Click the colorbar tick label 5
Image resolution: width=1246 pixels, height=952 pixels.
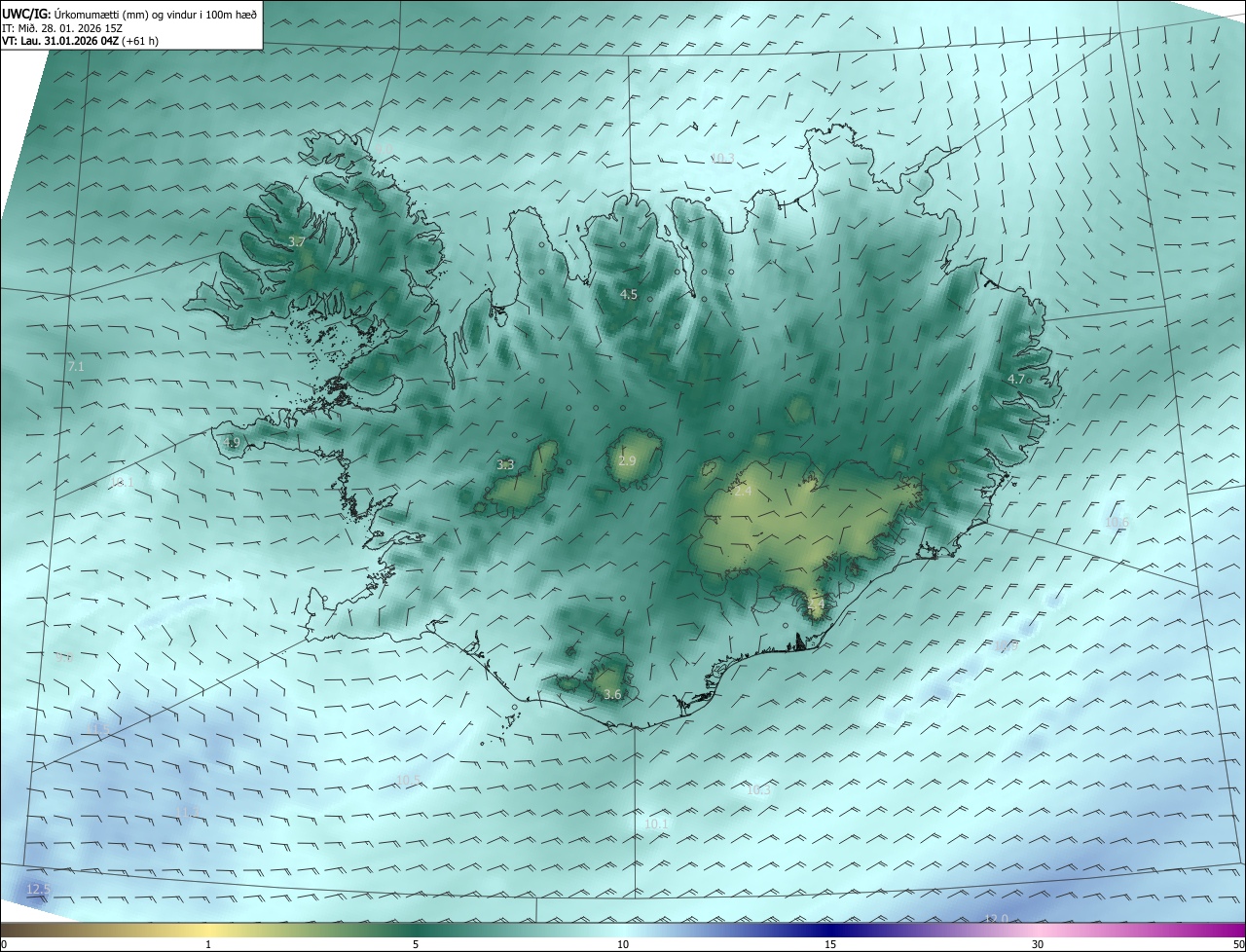click(416, 945)
